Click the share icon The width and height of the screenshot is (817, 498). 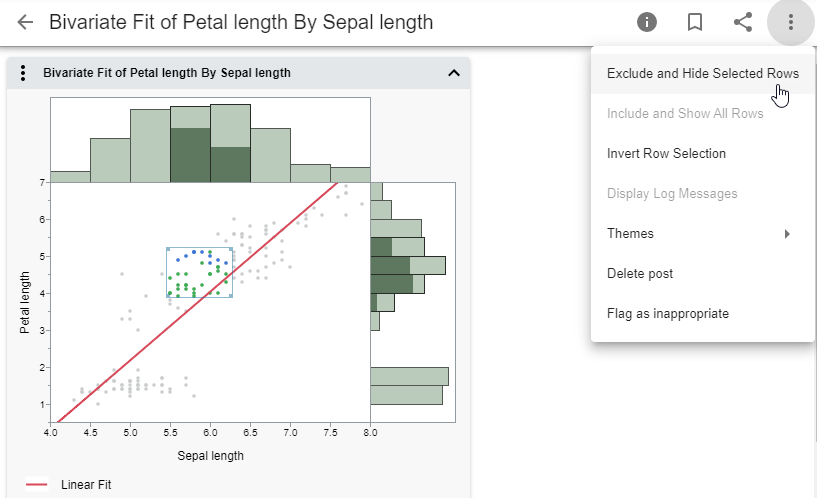tap(743, 22)
